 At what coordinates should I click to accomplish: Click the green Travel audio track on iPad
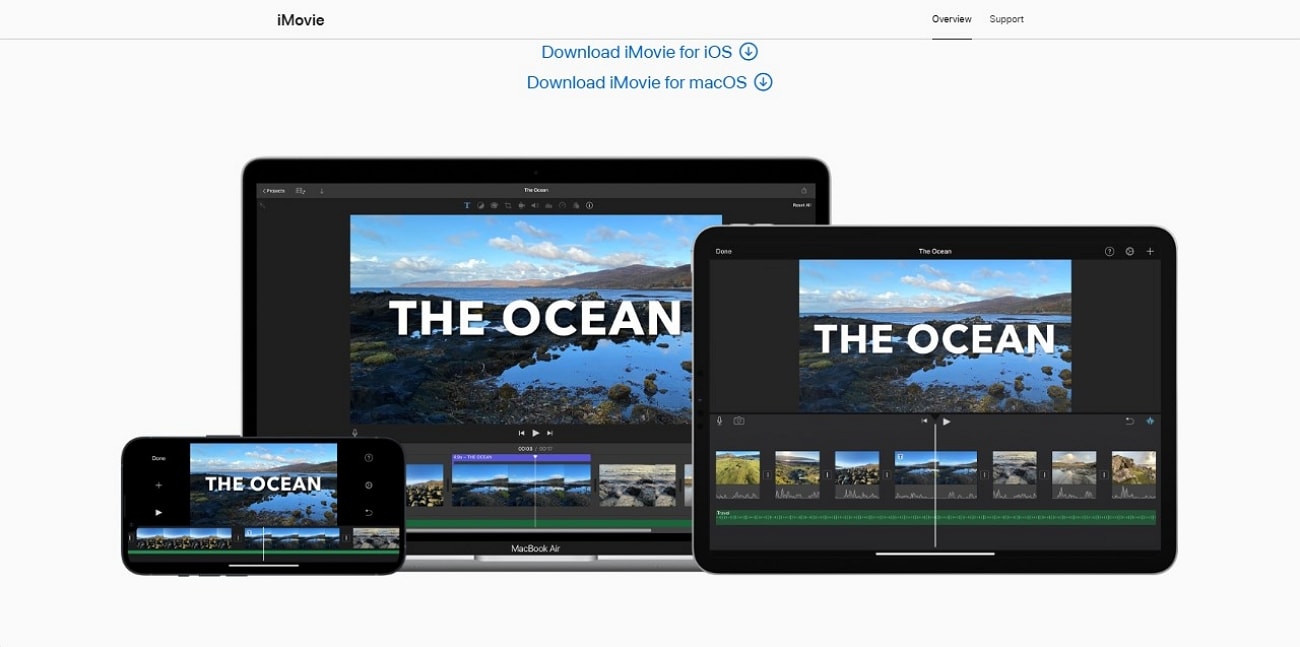[935, 517]
